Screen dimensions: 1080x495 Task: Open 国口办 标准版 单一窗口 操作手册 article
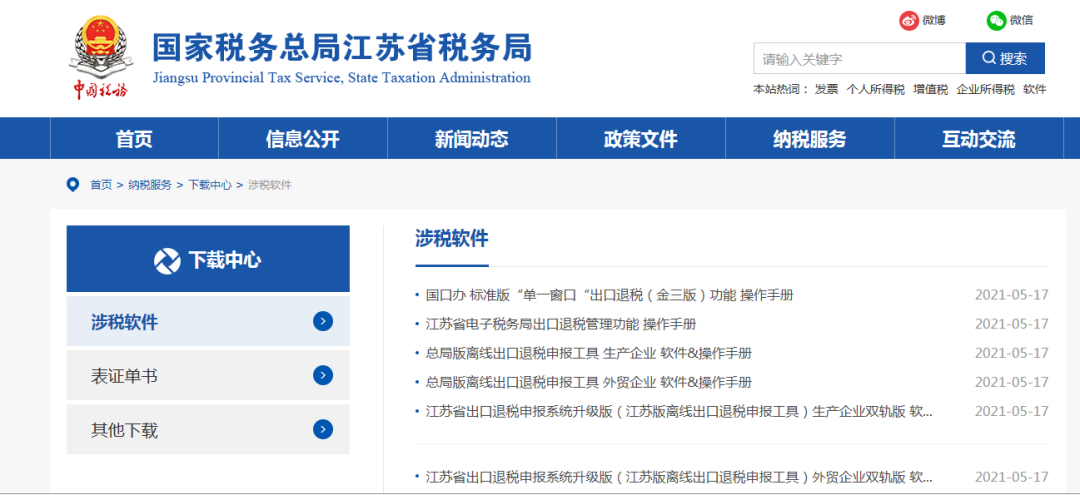[610, 295]
